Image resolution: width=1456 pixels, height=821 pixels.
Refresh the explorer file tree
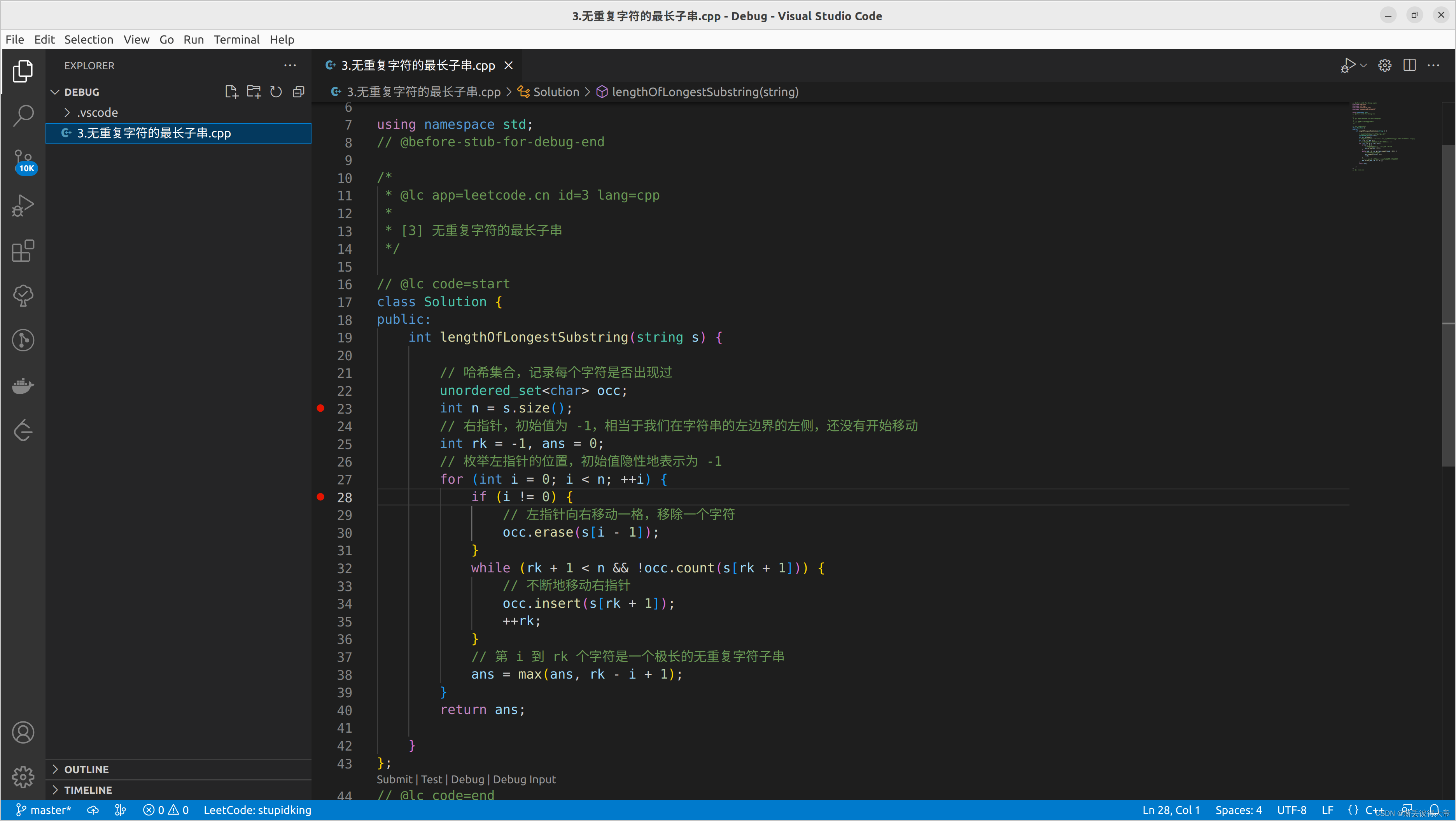click(x=276, y=91)
